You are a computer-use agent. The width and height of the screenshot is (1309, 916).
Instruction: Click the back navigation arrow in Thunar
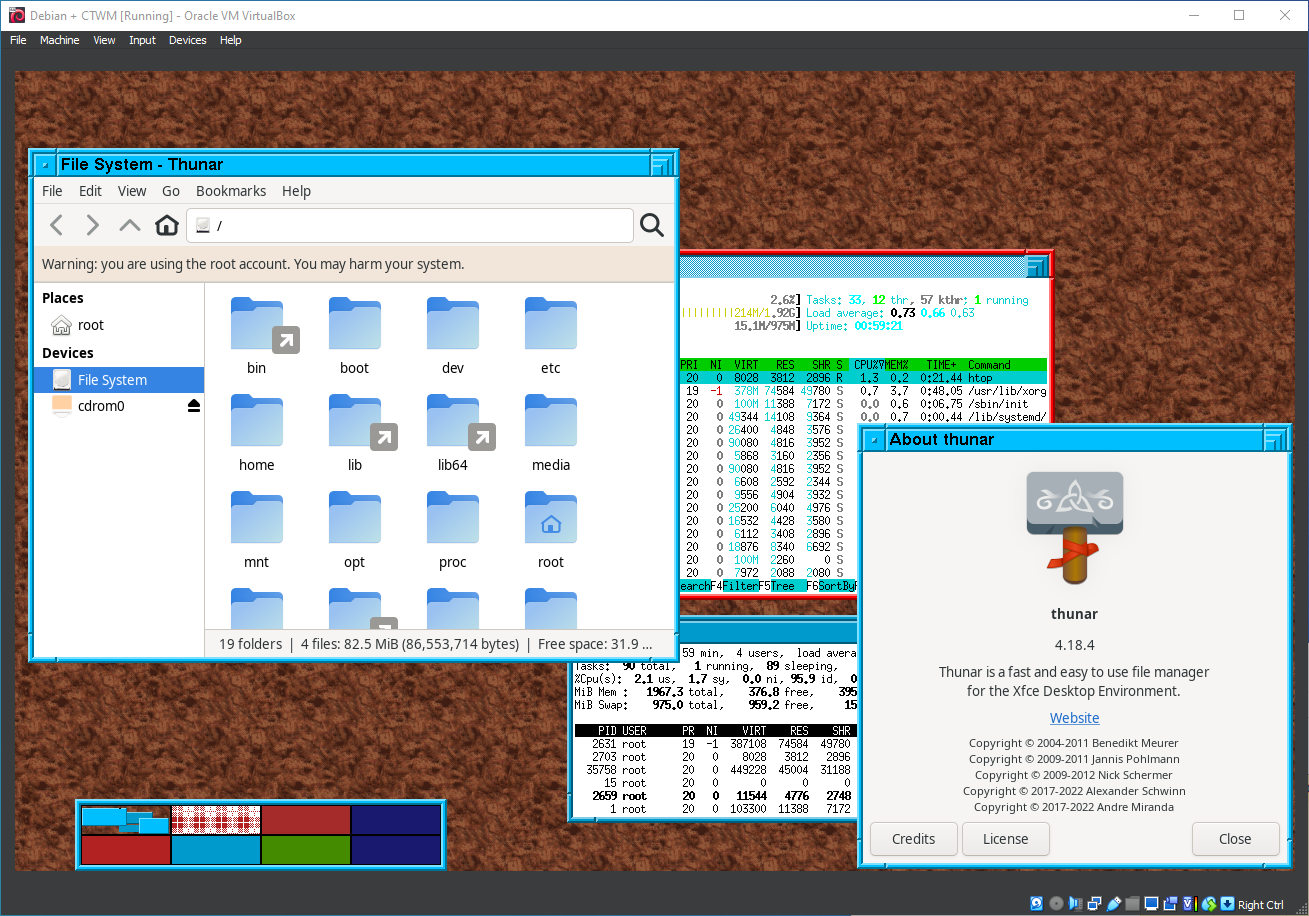click(x=56, y=225)
